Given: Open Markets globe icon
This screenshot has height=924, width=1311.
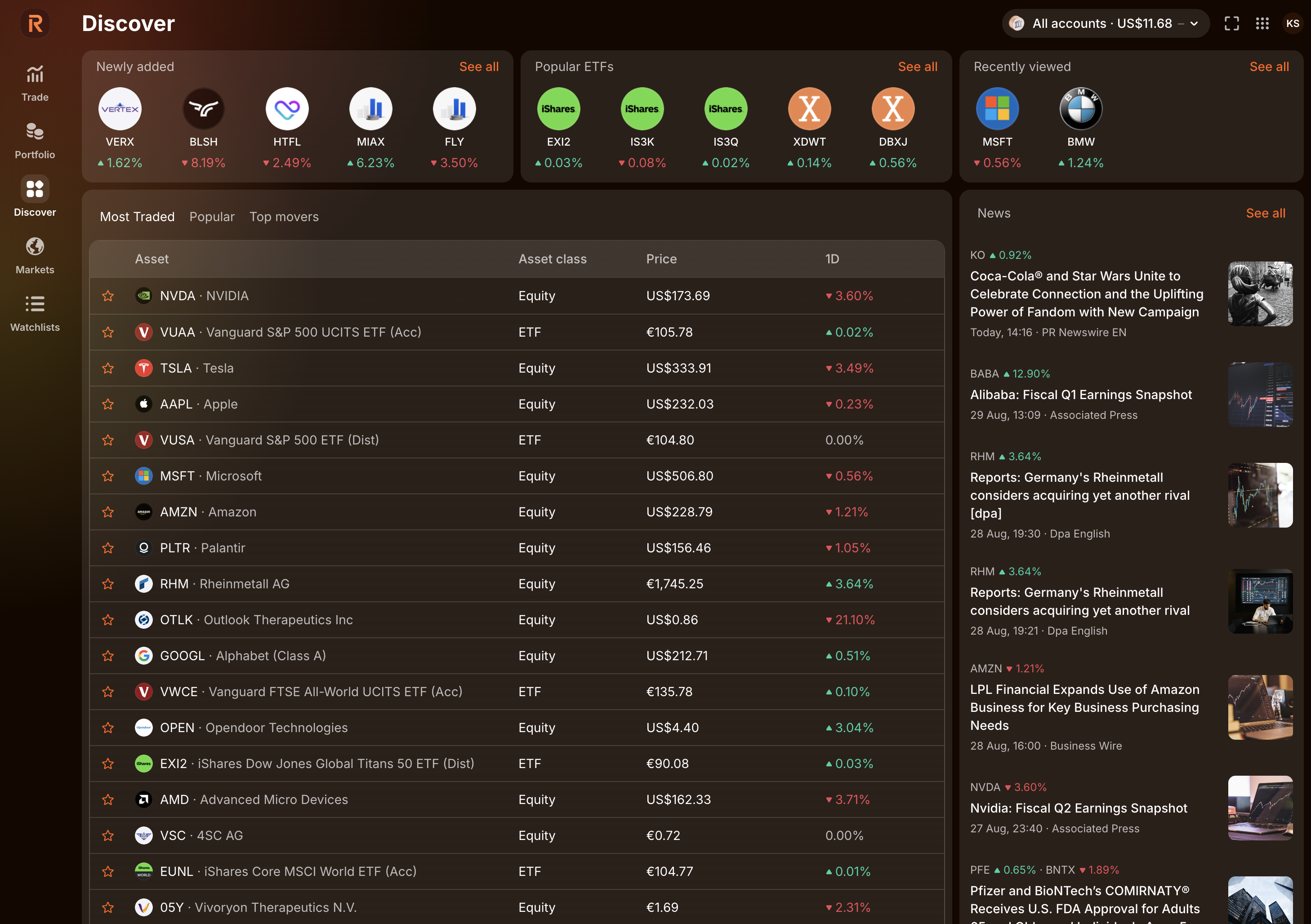Looking at the screenshot, I should (35, 247).
